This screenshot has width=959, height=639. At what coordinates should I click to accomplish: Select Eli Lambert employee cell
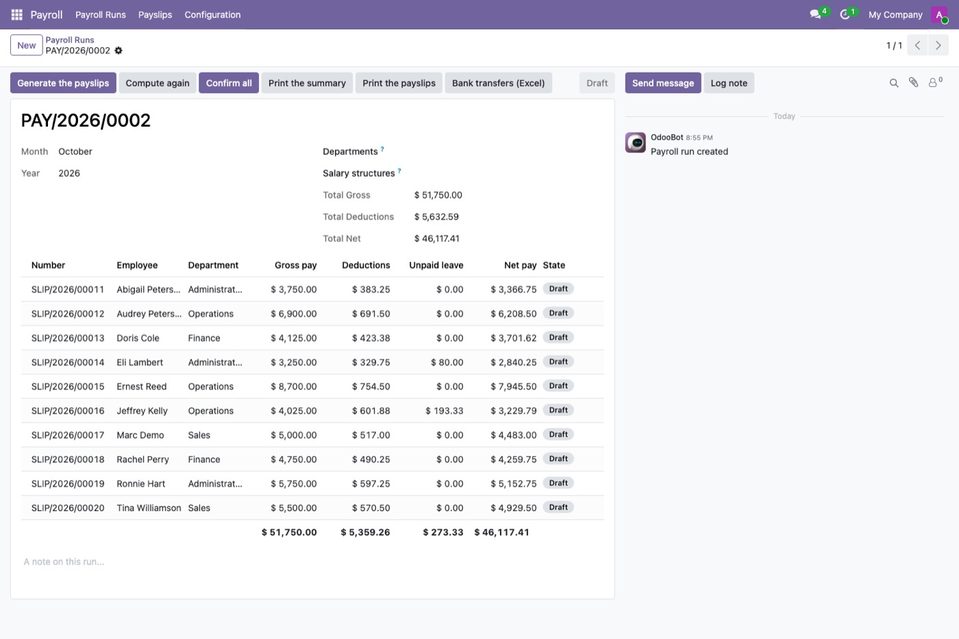[140, 363]
